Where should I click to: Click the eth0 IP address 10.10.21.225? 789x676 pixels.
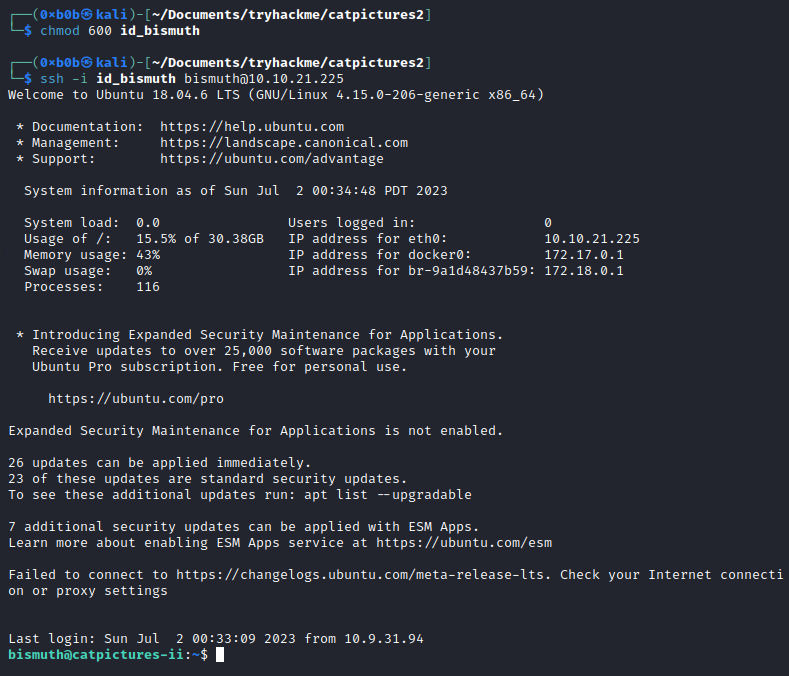592,239
